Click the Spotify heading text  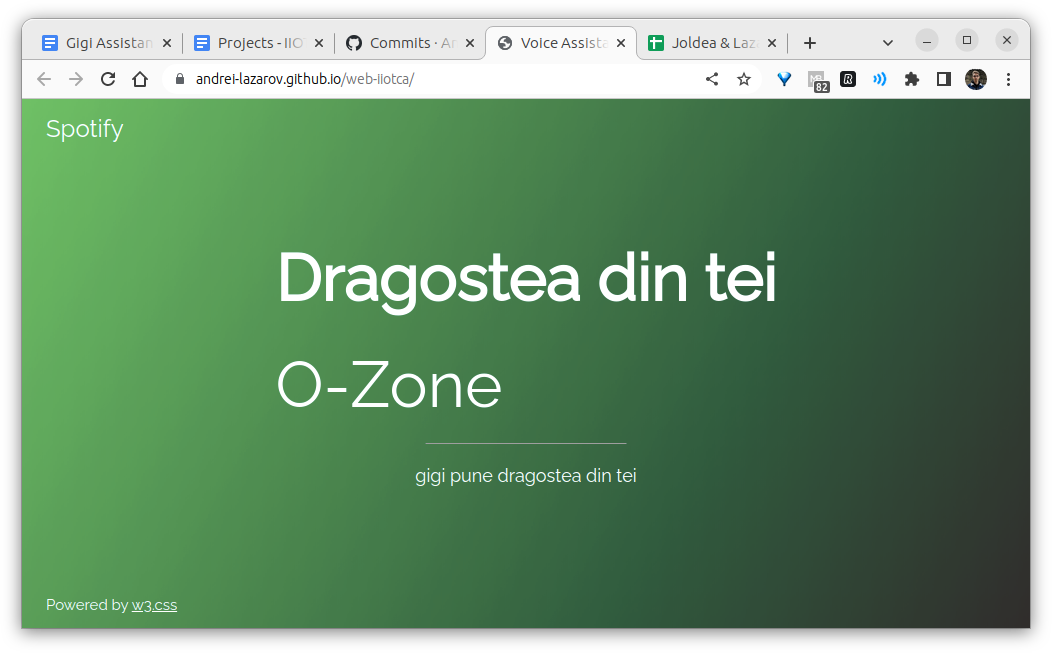click(85, 129)
